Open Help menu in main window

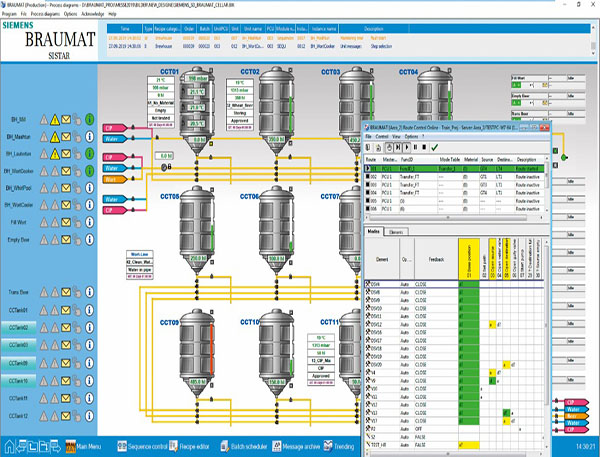(112, 14)
